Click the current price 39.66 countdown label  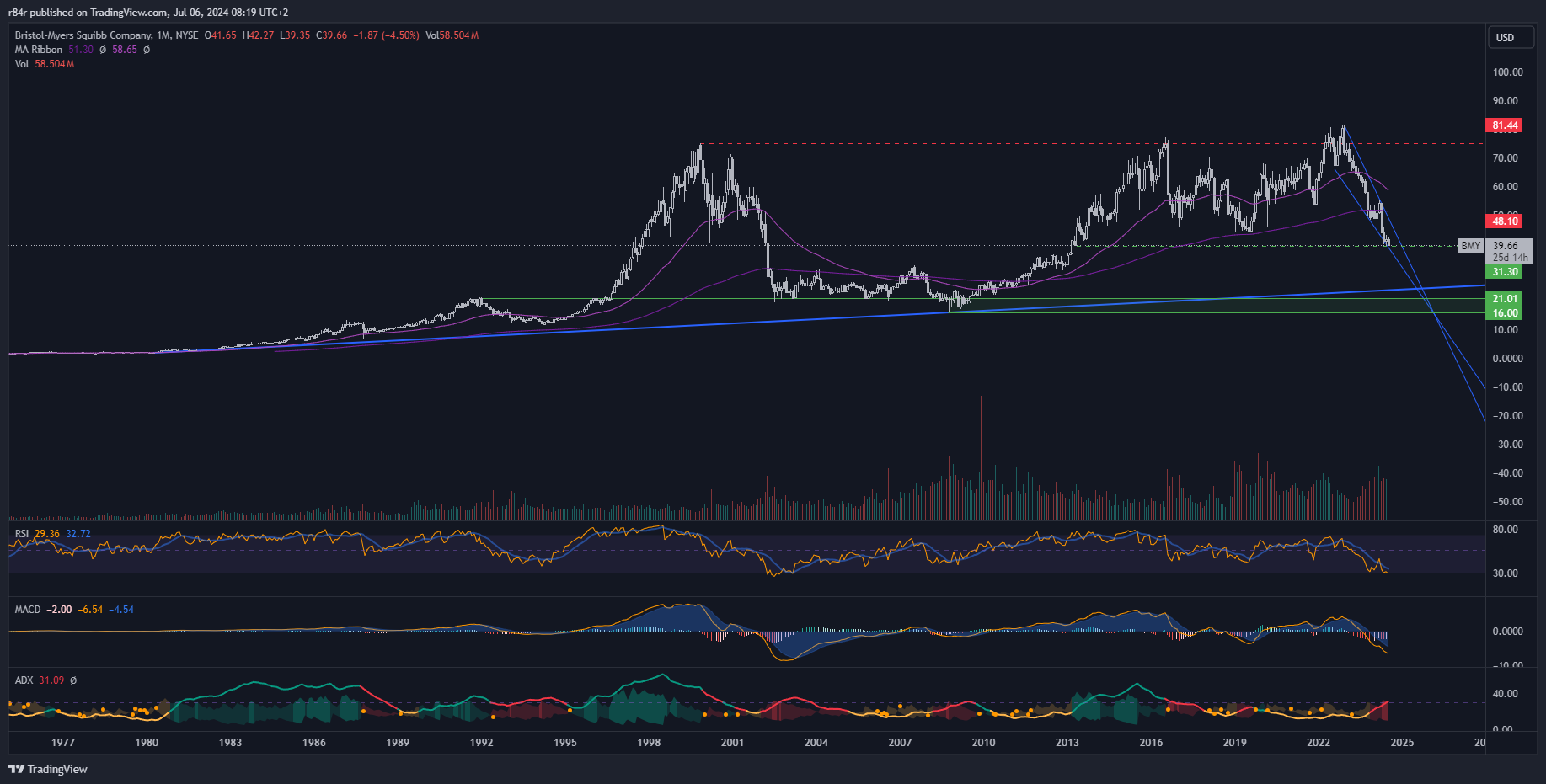point(1509,252)
